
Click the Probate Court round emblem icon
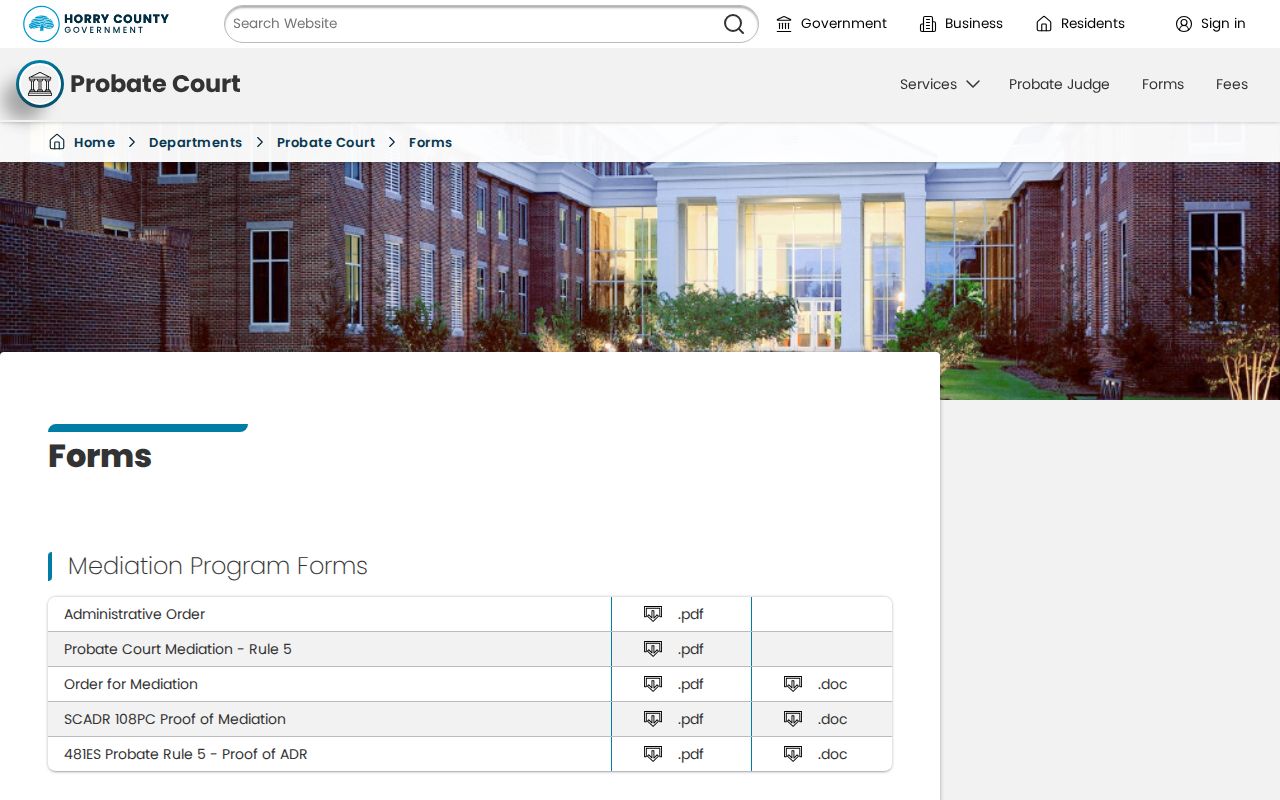coord(40,84)
